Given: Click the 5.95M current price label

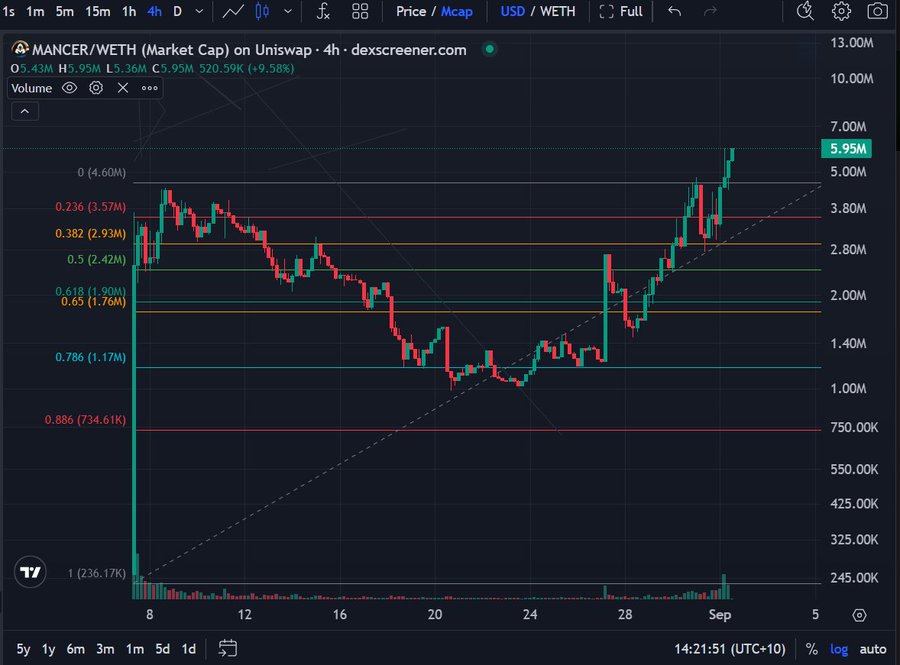Looking at the screenshot, I should (x=847, y=149).
